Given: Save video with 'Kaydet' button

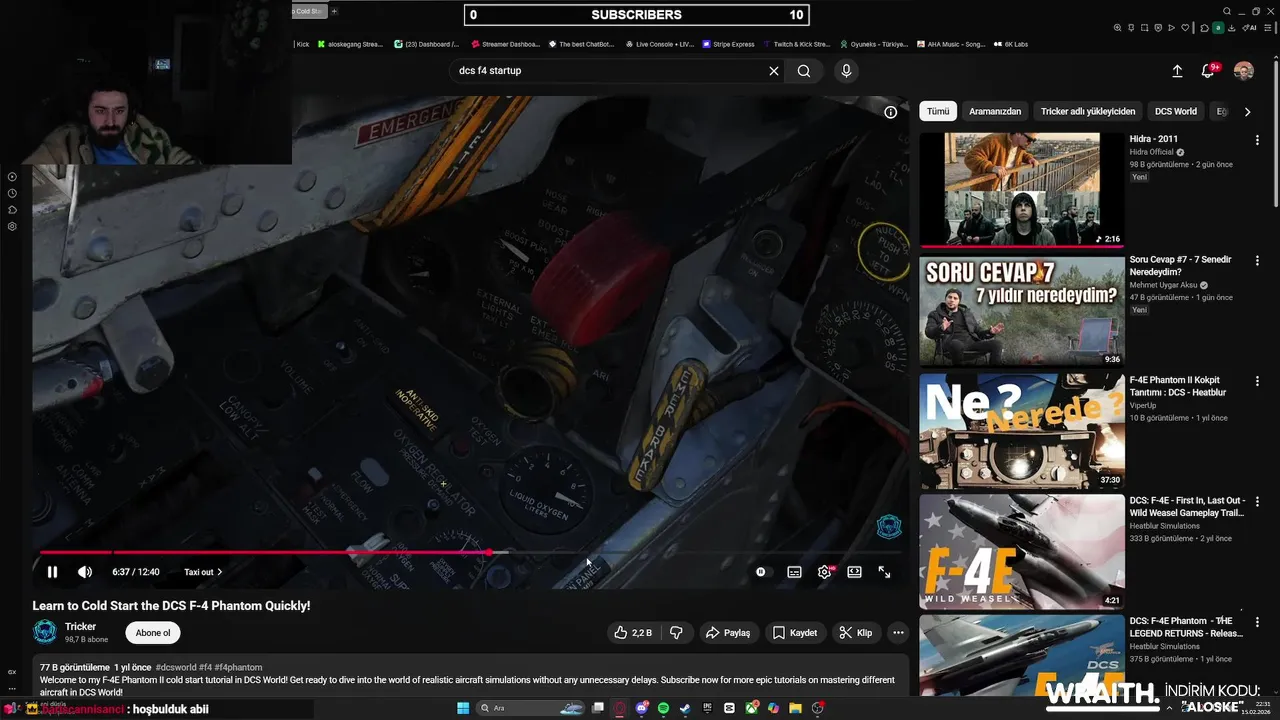Looking at the screenshot, I should click(x=795, y=633).
